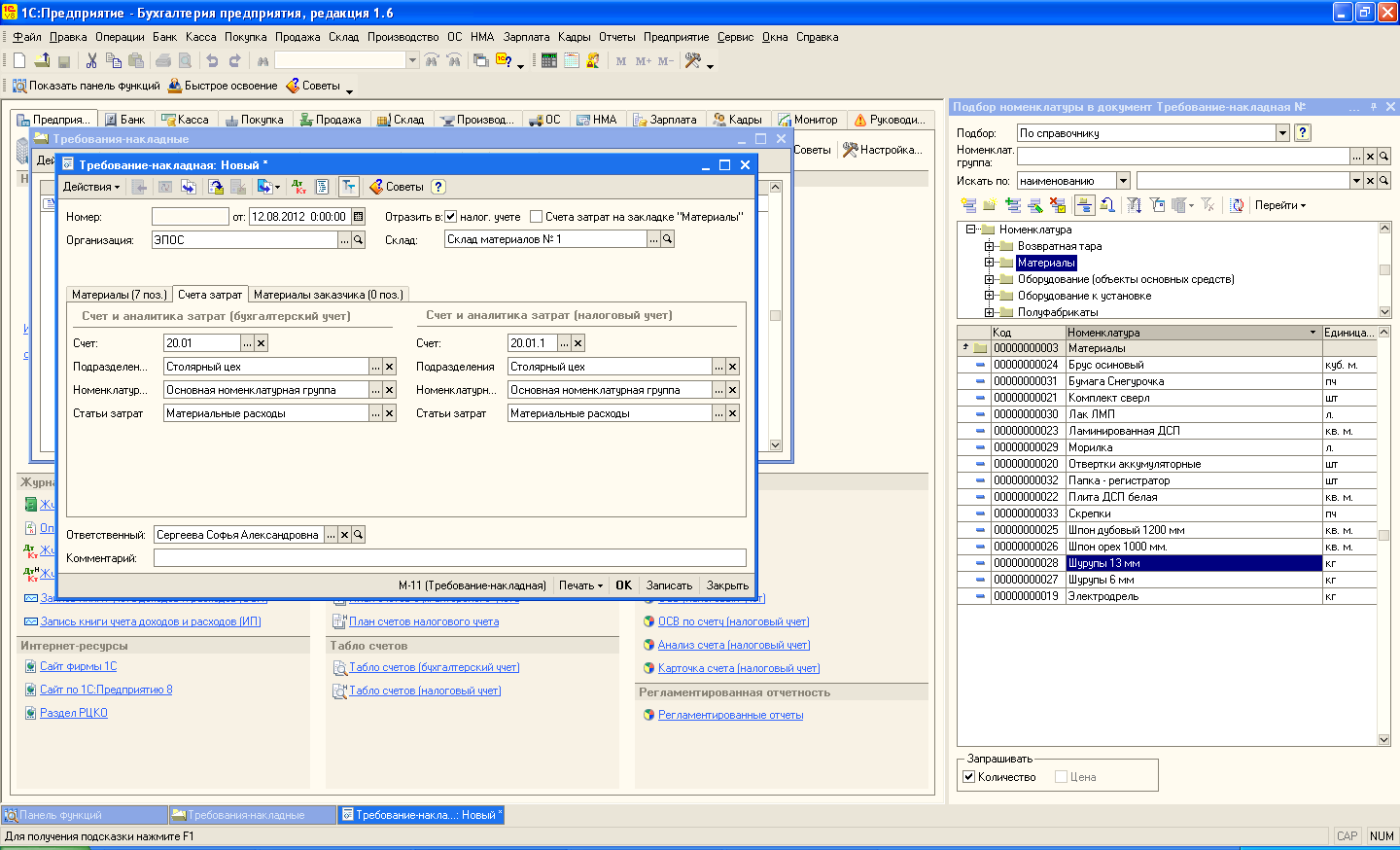1400x850 pixels.
Task: Toggle налог. учете checkbox
Action: (450, 217)
